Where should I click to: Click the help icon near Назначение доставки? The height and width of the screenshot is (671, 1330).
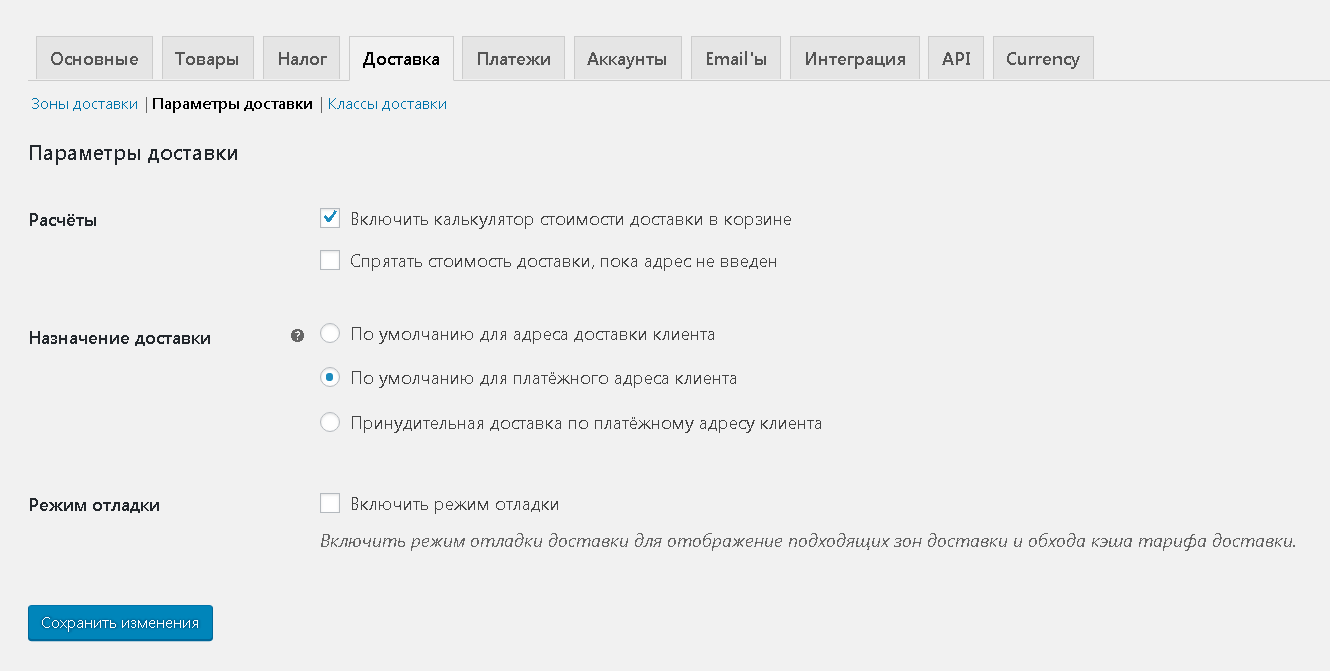tap(297, 336)
